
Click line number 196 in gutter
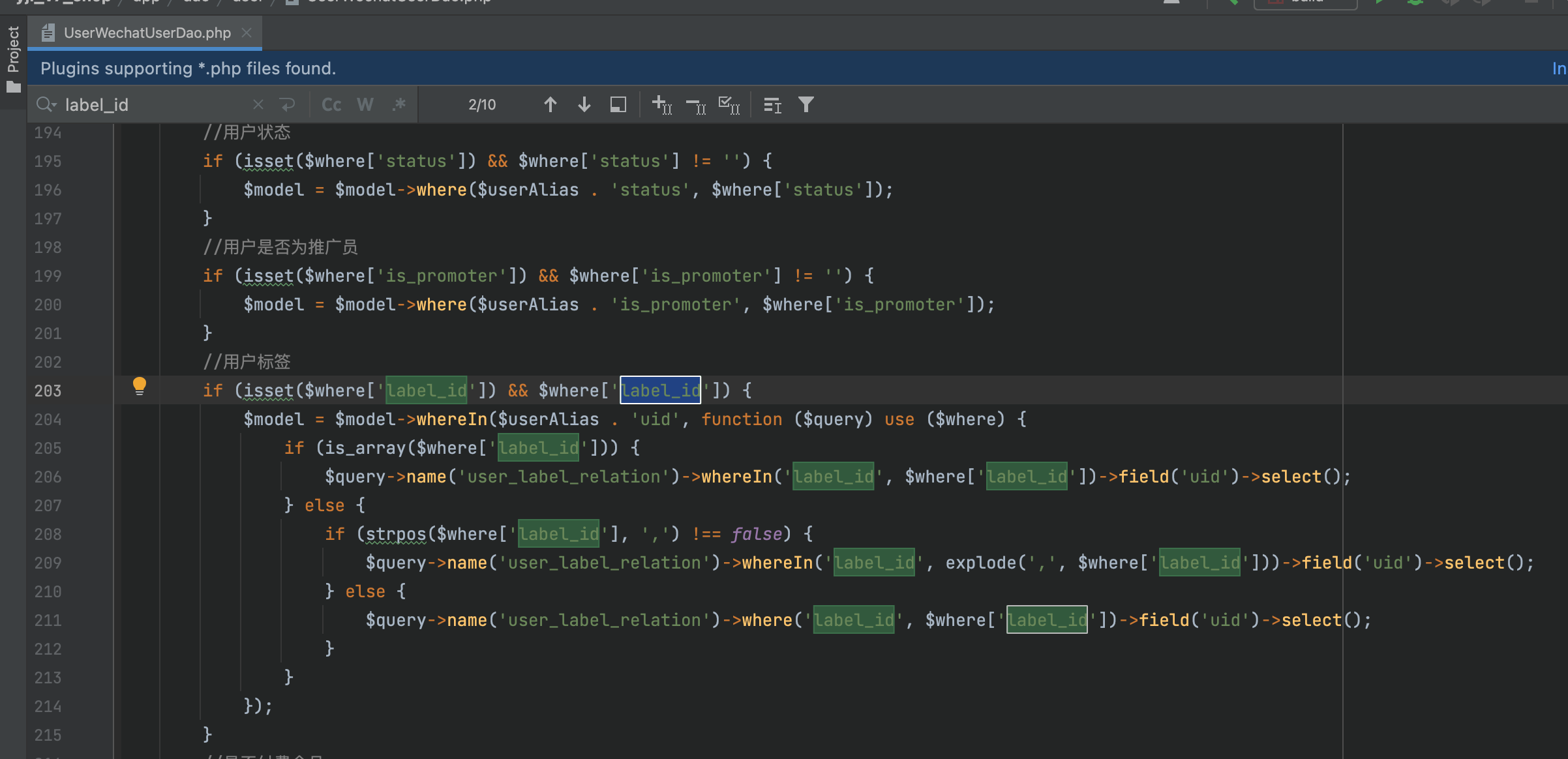point(48,190)
